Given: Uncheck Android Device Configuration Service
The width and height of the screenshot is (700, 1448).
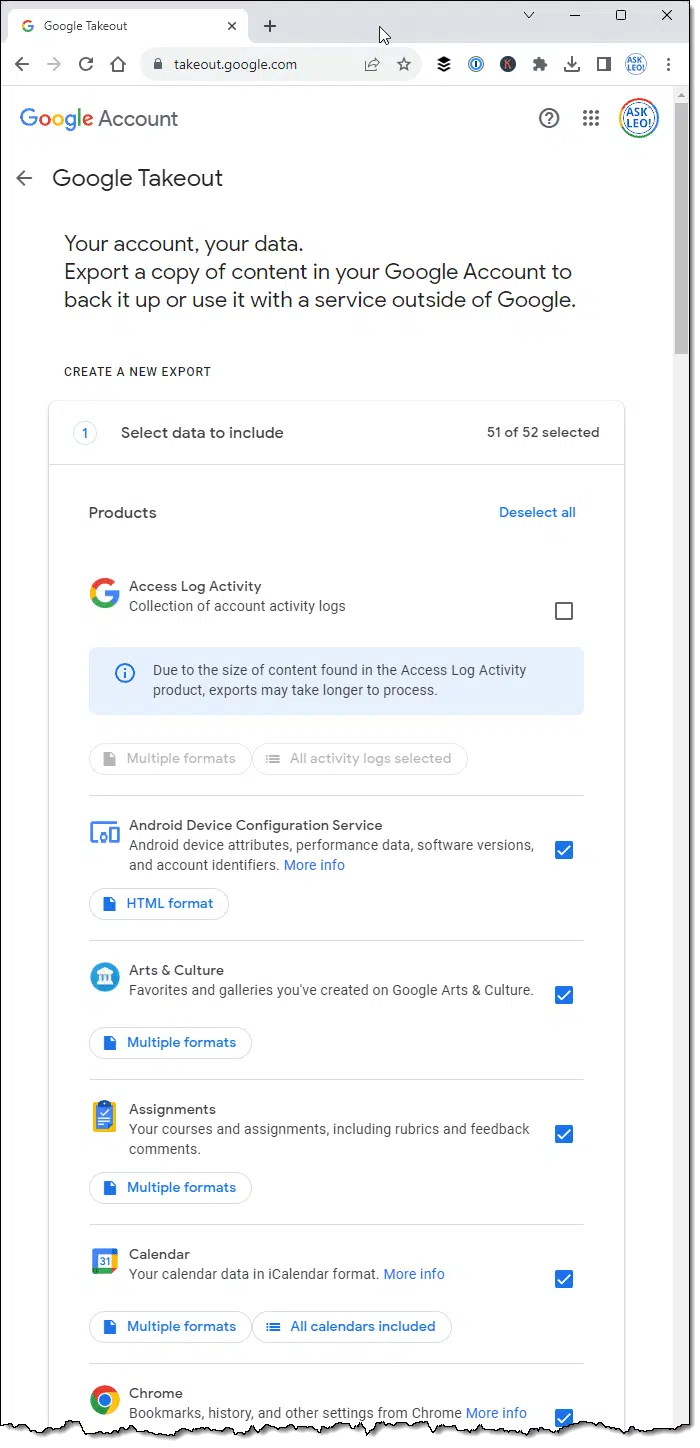Looking at the screenshot, I should [x=564, y=850].
